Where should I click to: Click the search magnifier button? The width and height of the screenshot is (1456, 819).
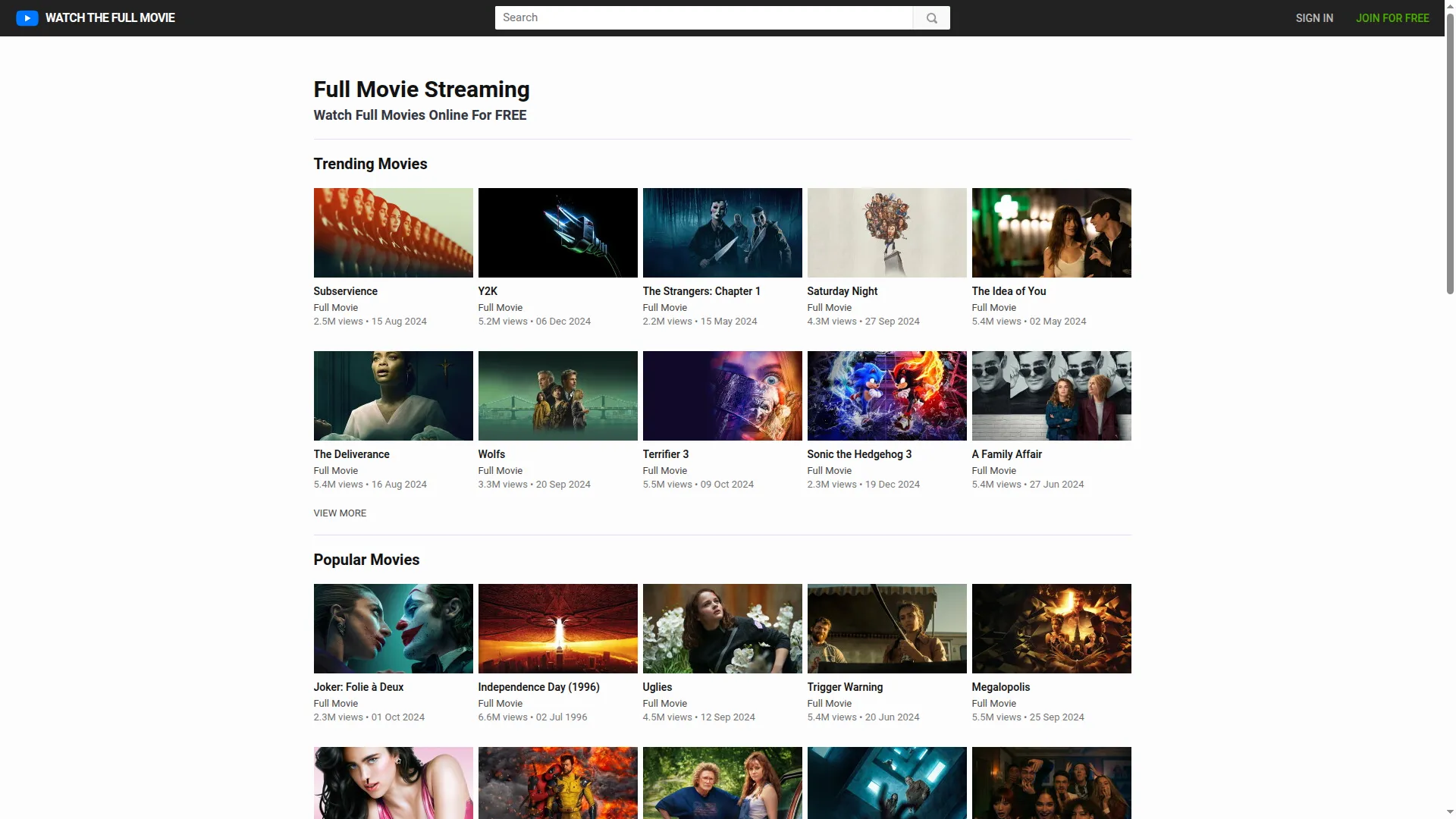(x=931, y=18)
